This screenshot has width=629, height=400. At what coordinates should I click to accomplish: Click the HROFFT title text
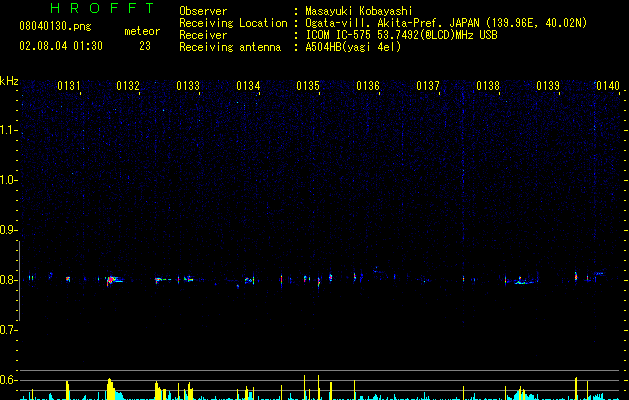pyautogui.click(x=102, y=8)
